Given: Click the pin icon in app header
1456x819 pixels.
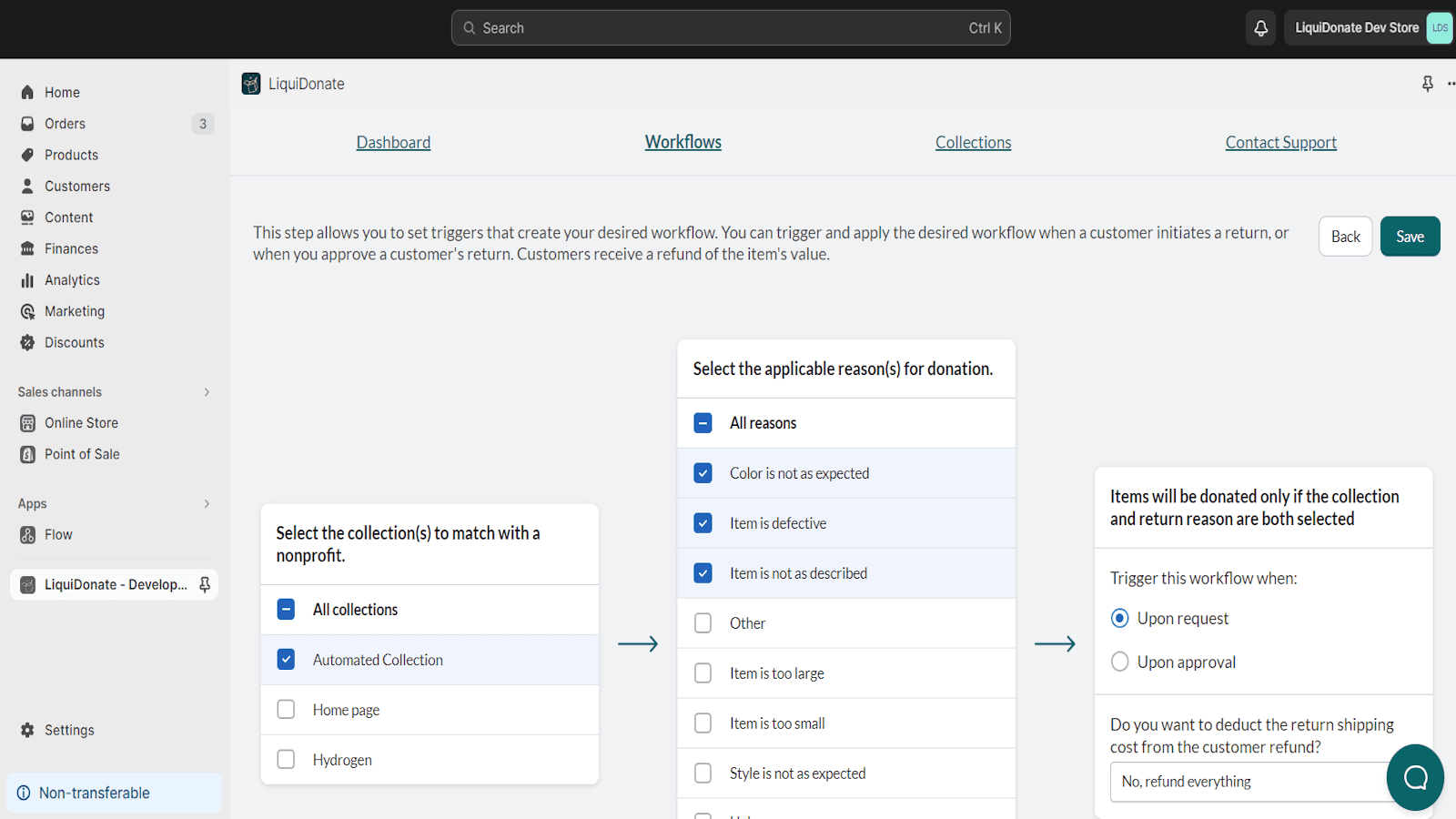Looking at the screenshot, I should coord(1427,84).
